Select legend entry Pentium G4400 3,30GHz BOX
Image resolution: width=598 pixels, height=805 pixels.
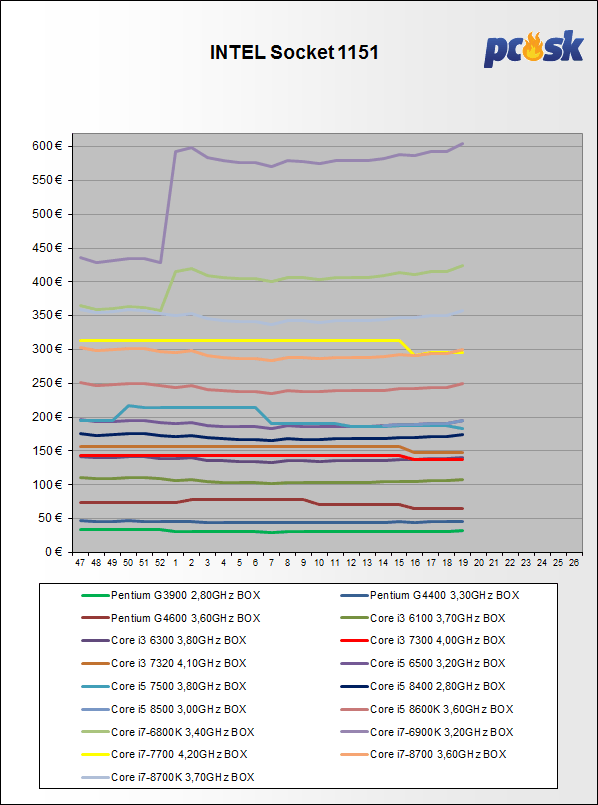pos(430,596)
